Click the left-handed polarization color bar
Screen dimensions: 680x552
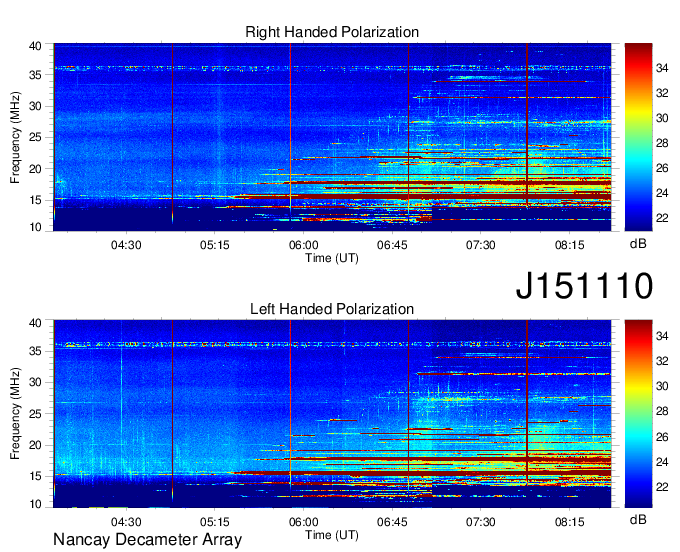(x=638, y=413)
